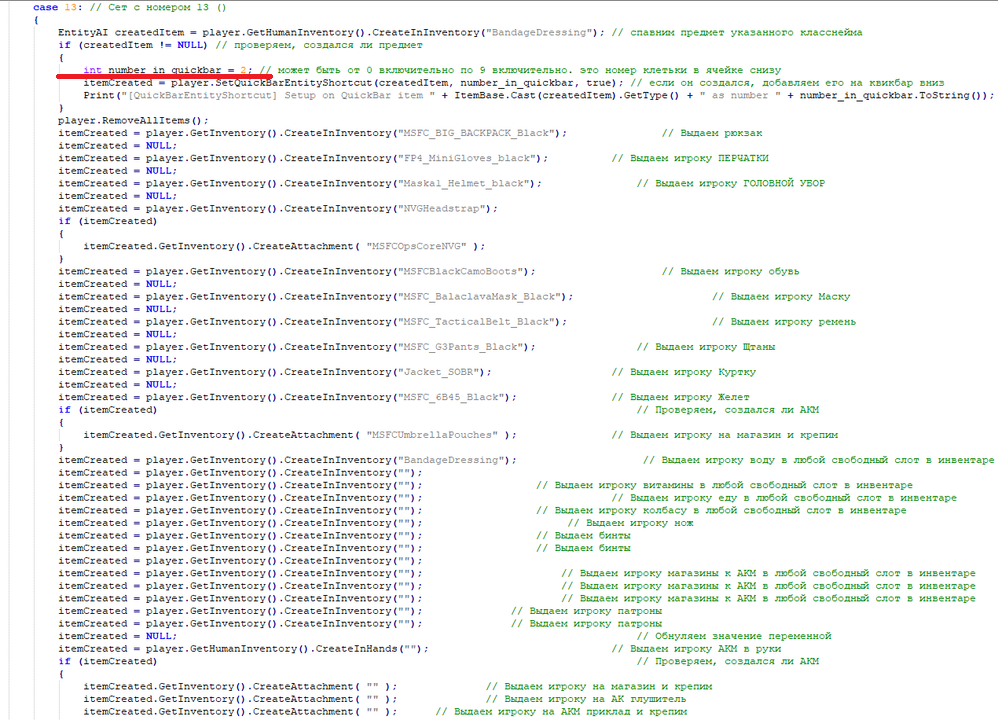Click the comment "Выдаем игроку Куртку"
Image resolution: width=998 pixels, height=720 pixels.
[684, 372]
